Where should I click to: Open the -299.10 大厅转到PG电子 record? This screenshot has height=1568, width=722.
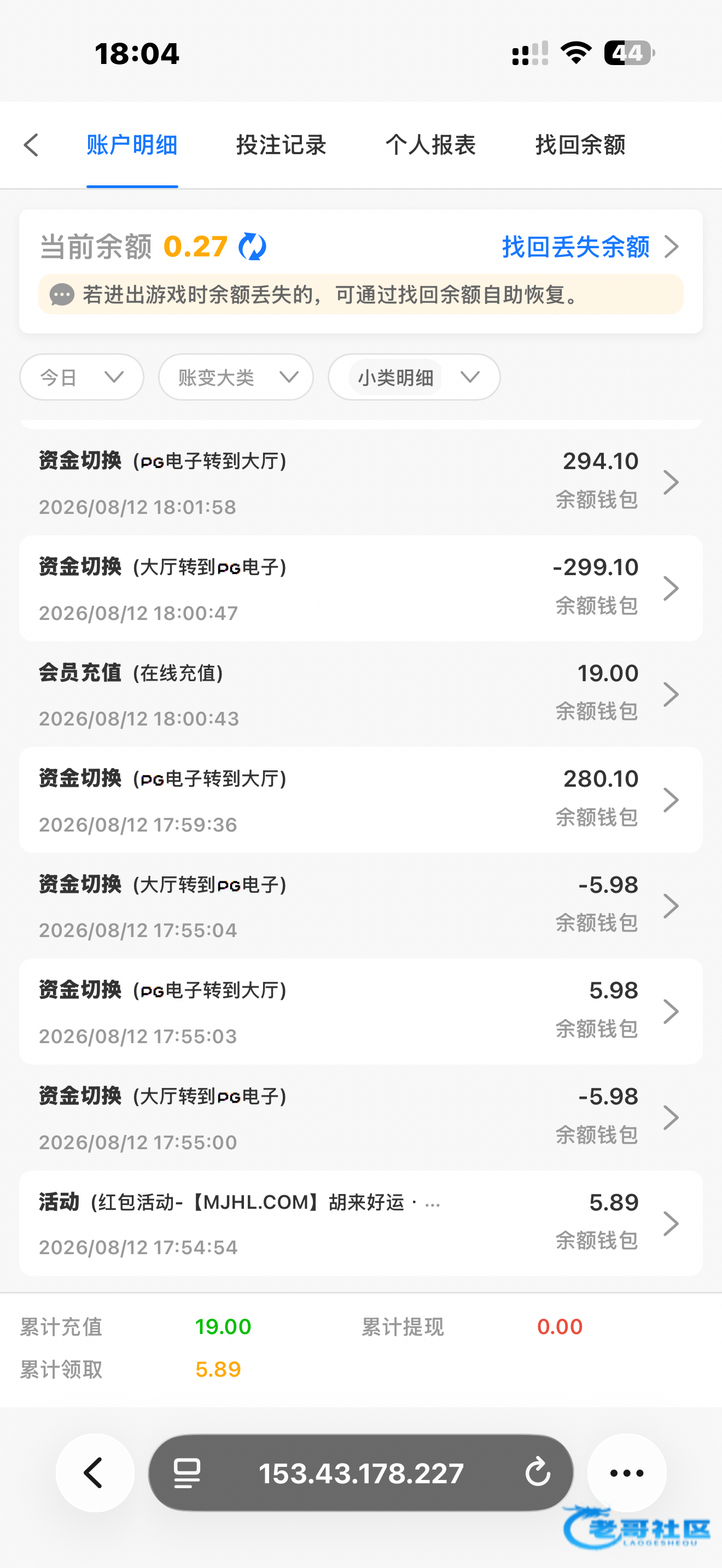click(361, 588)
